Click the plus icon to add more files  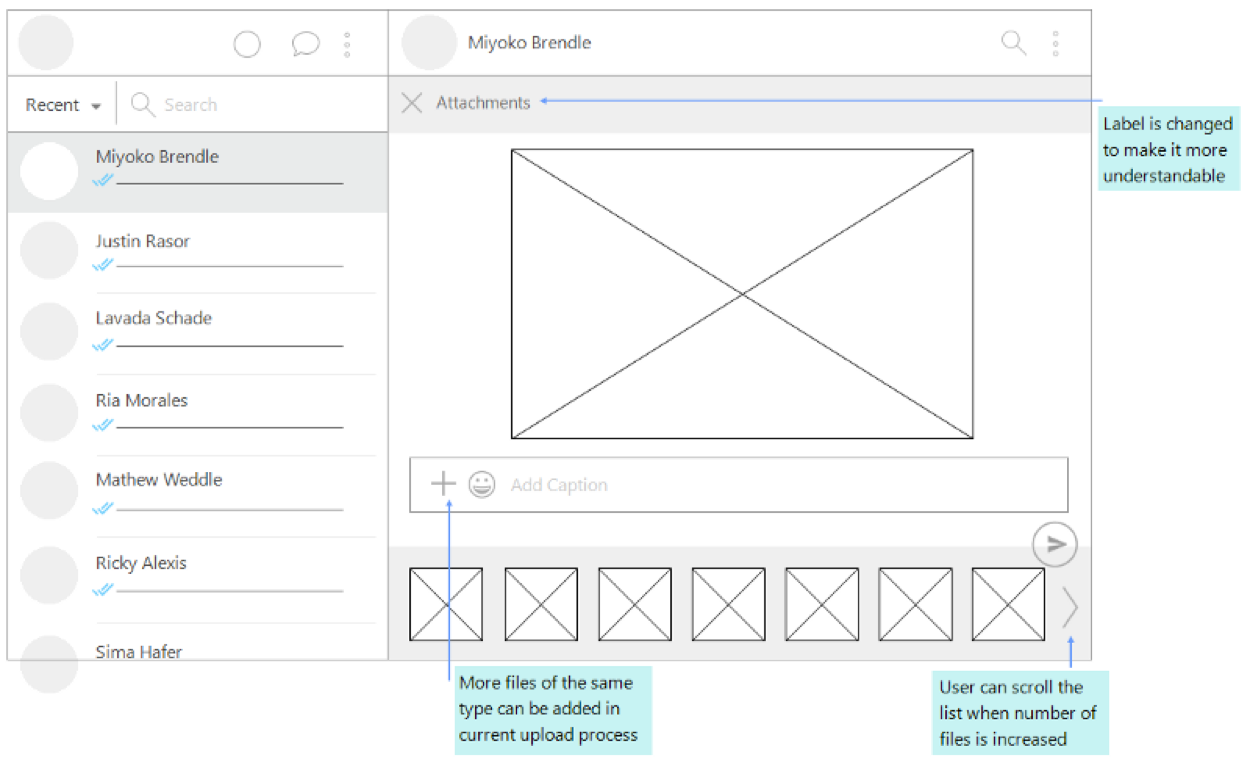click(442, 485)
